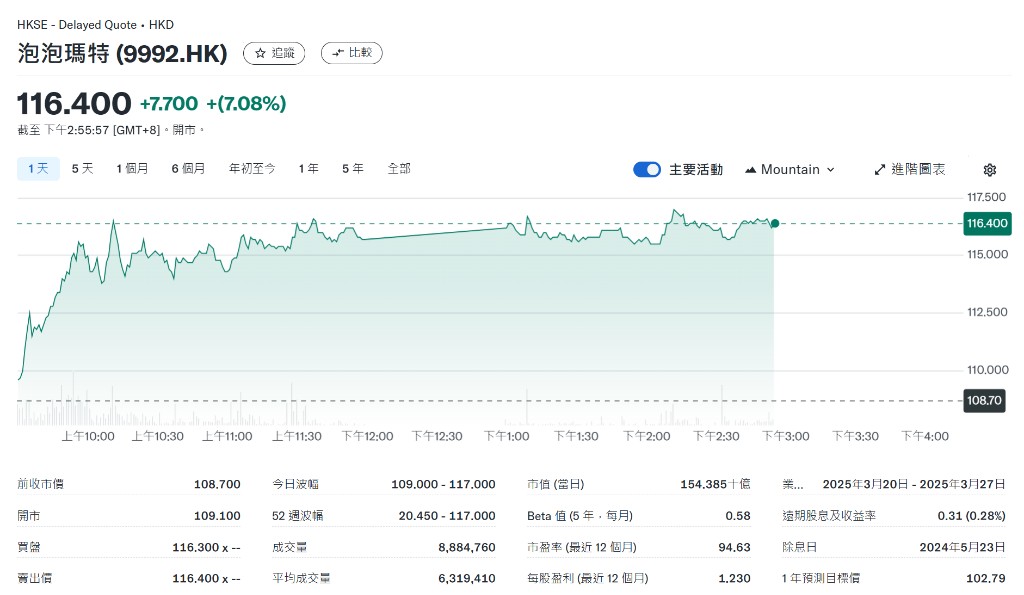
Task: Choose the 1 年 range tab
Action: (309, 169)
